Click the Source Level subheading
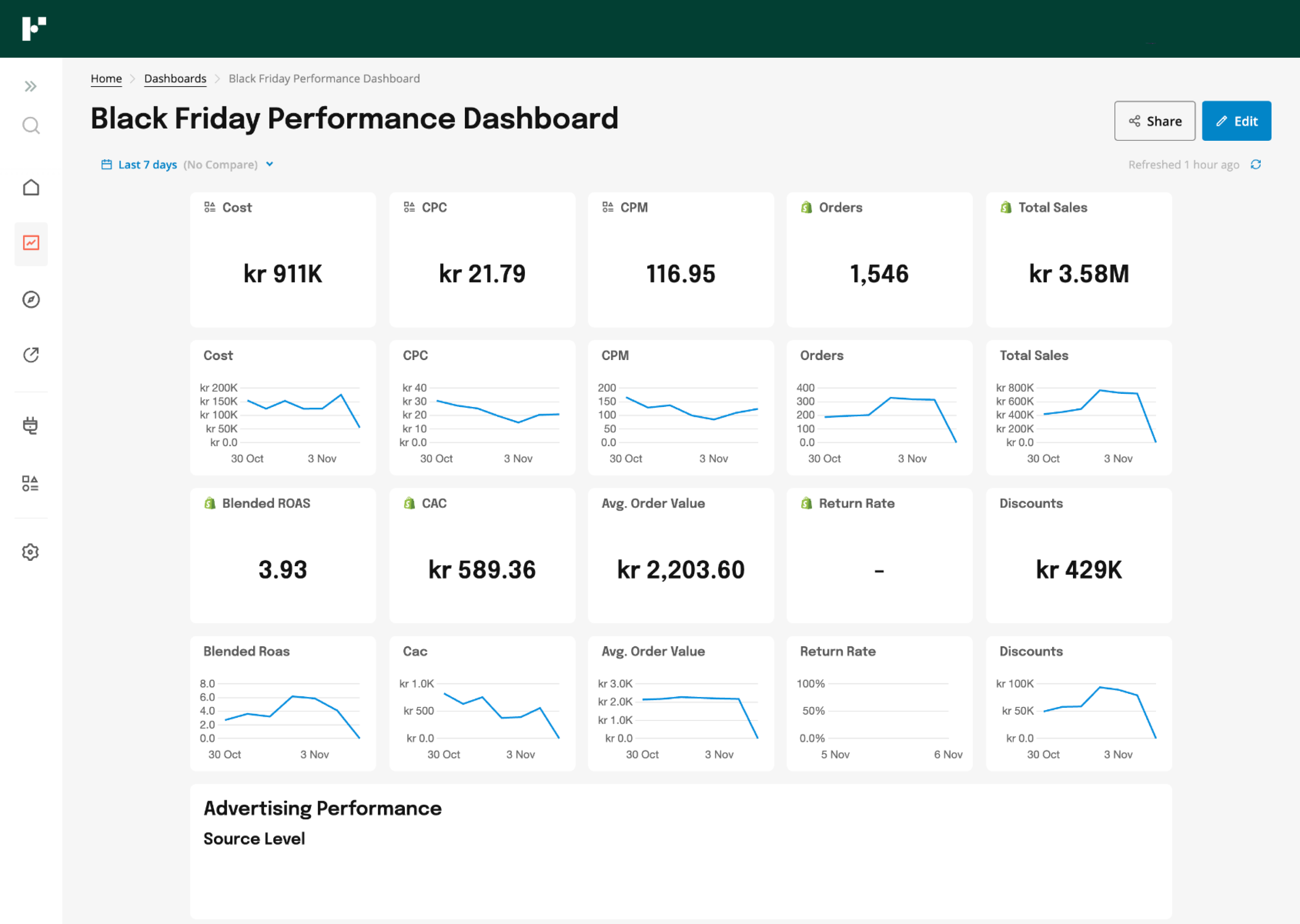This screenshot has width=1300, height=924. (255, 839)
